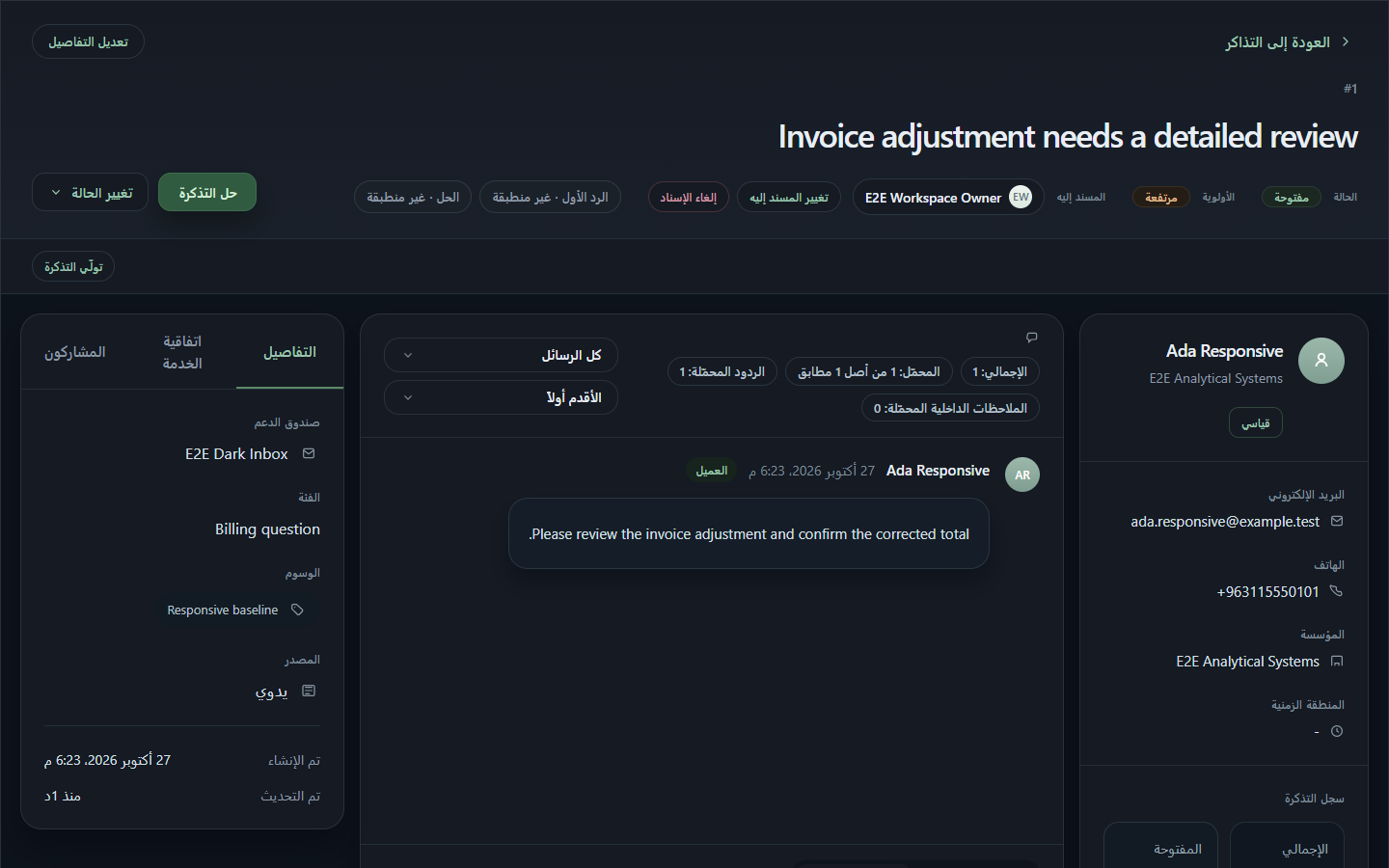Screen dimensions: 1389x868
Task: Click the message bubble about invoice adjustment
Action: [x=749, y=533]
